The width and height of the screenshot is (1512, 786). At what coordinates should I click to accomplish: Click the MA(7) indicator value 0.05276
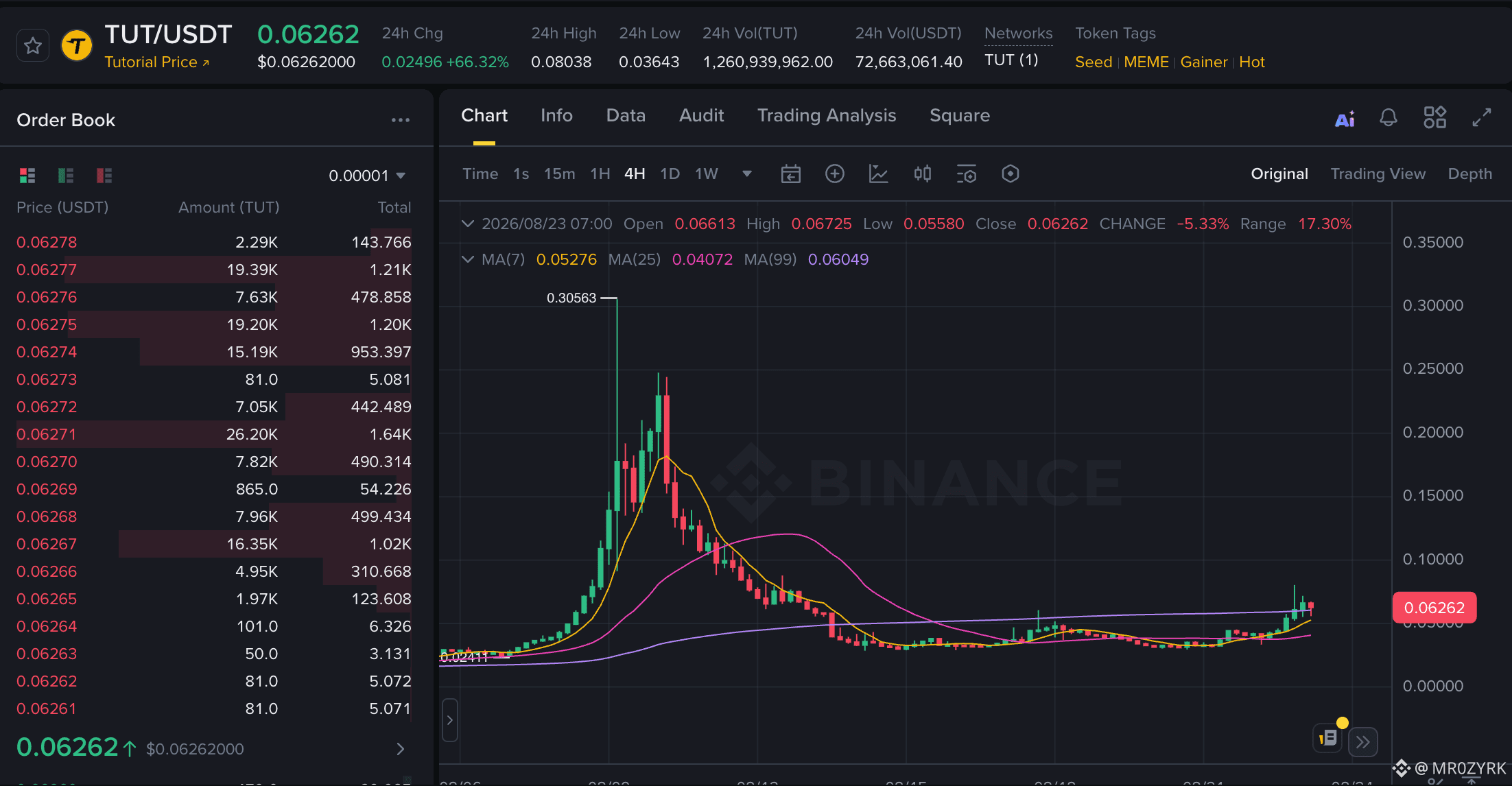click(x=567, y=259)
